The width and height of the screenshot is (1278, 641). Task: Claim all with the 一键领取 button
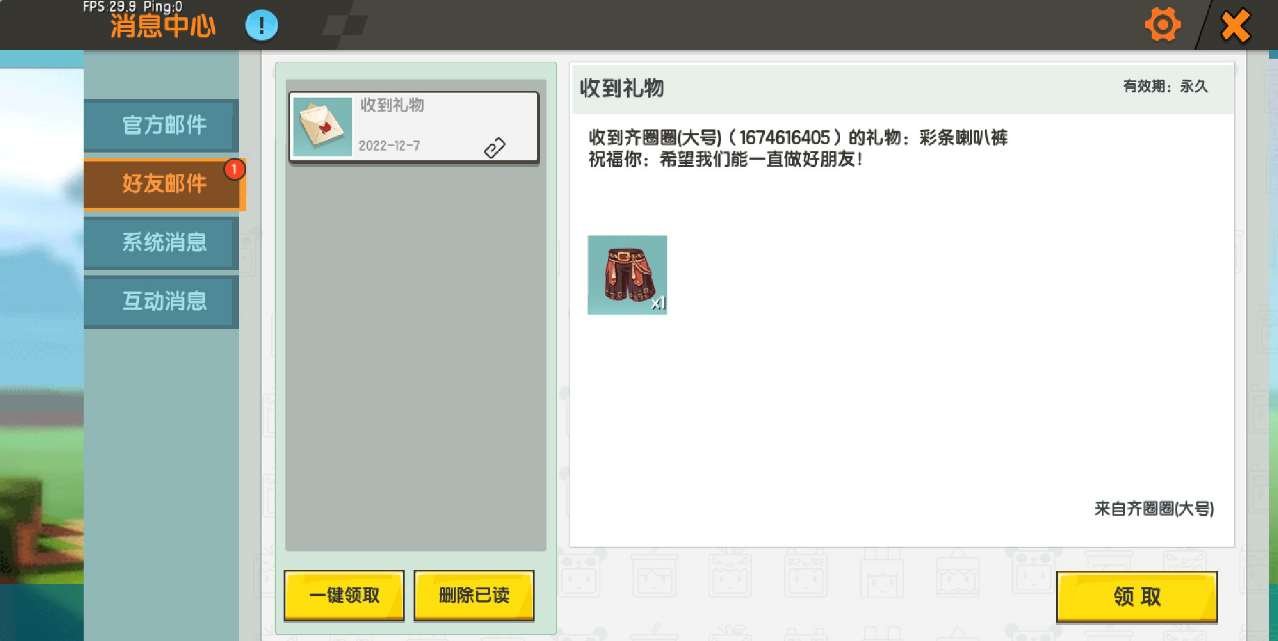[x=344, y=596]
